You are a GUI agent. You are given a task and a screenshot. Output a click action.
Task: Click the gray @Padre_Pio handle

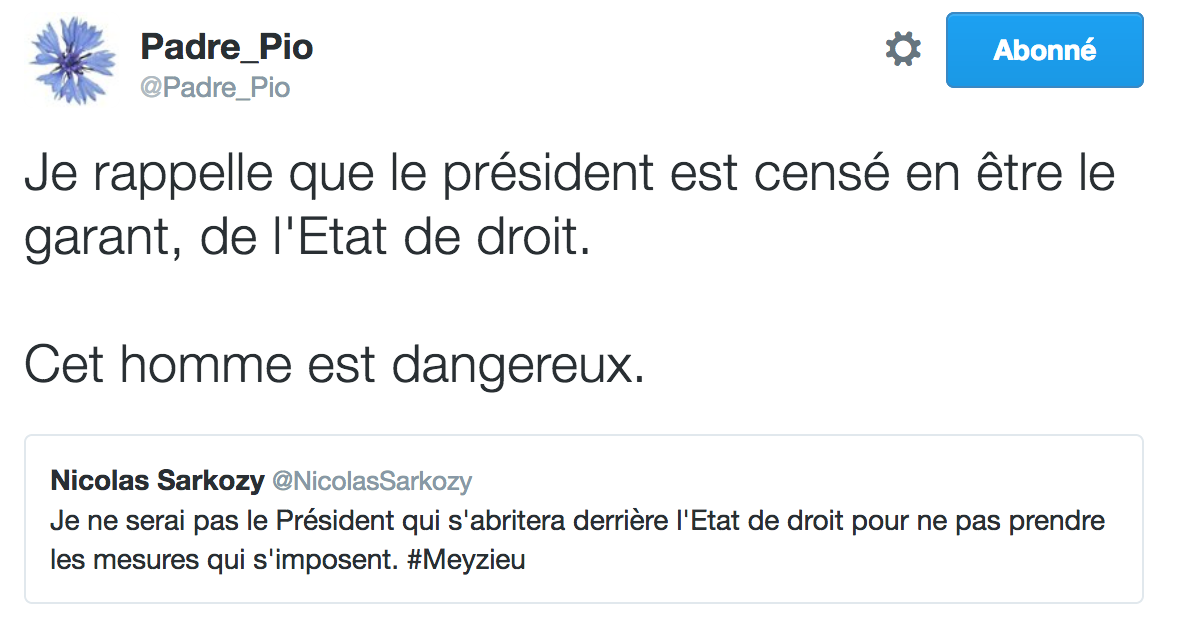pos(215,88)
